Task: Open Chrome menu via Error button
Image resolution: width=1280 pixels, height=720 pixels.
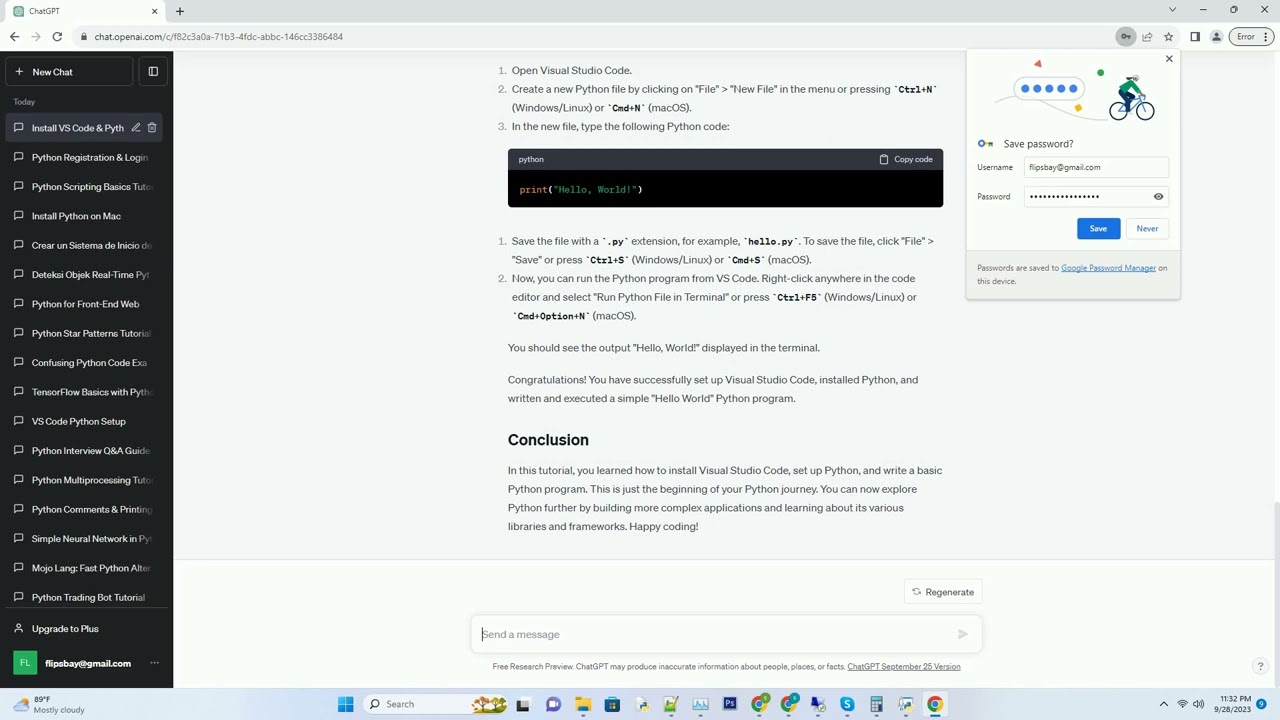Action: tap(1251, 37)
